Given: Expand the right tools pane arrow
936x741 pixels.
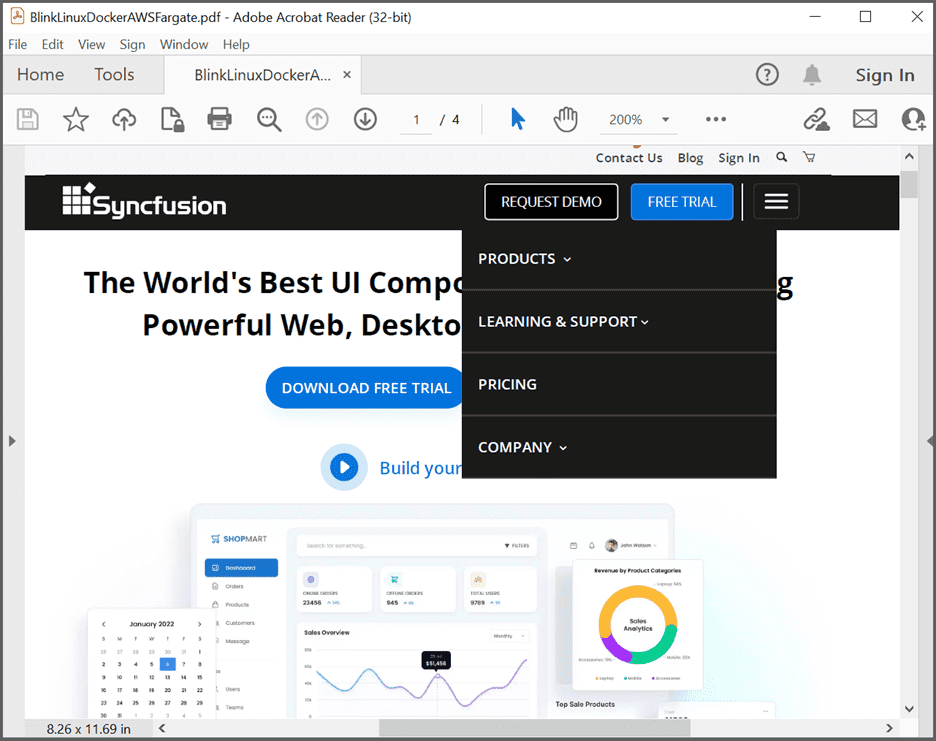Looking at the screenshot, I should click(930, 441).
